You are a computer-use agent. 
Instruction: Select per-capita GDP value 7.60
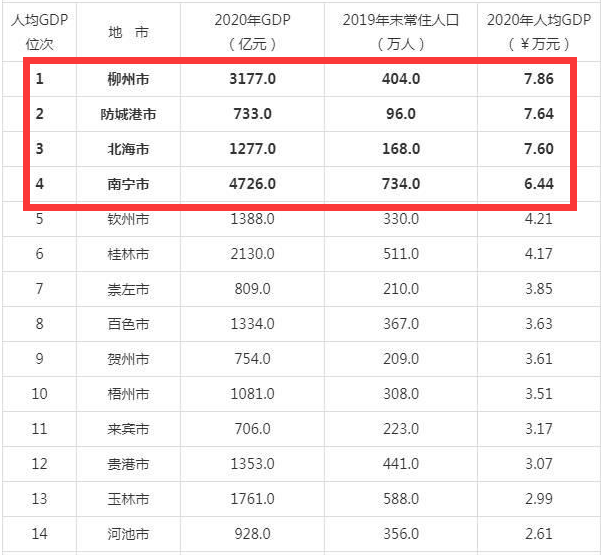[x=539, y=149]
